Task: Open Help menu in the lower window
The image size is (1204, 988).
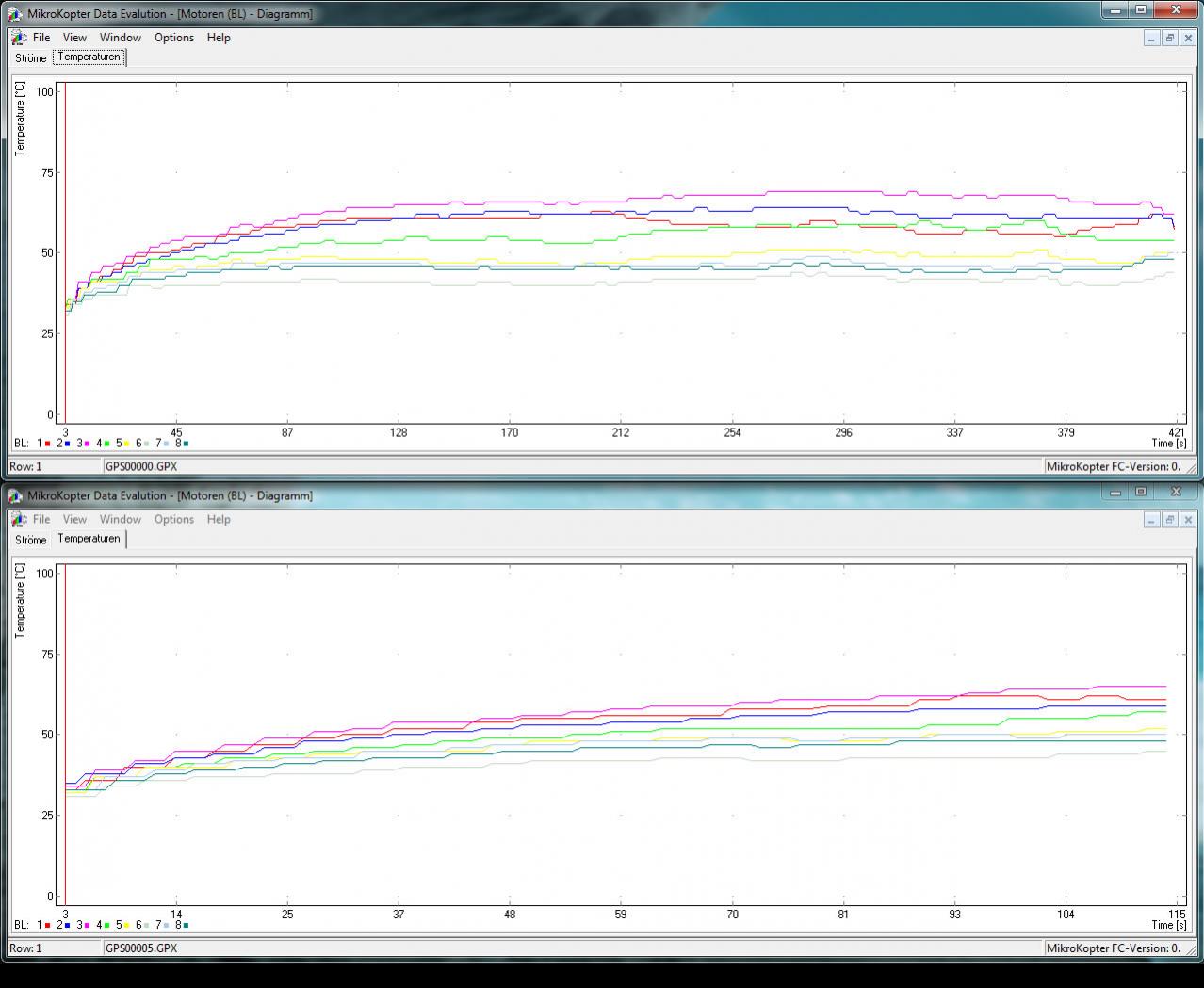Action: pos(219,519)
